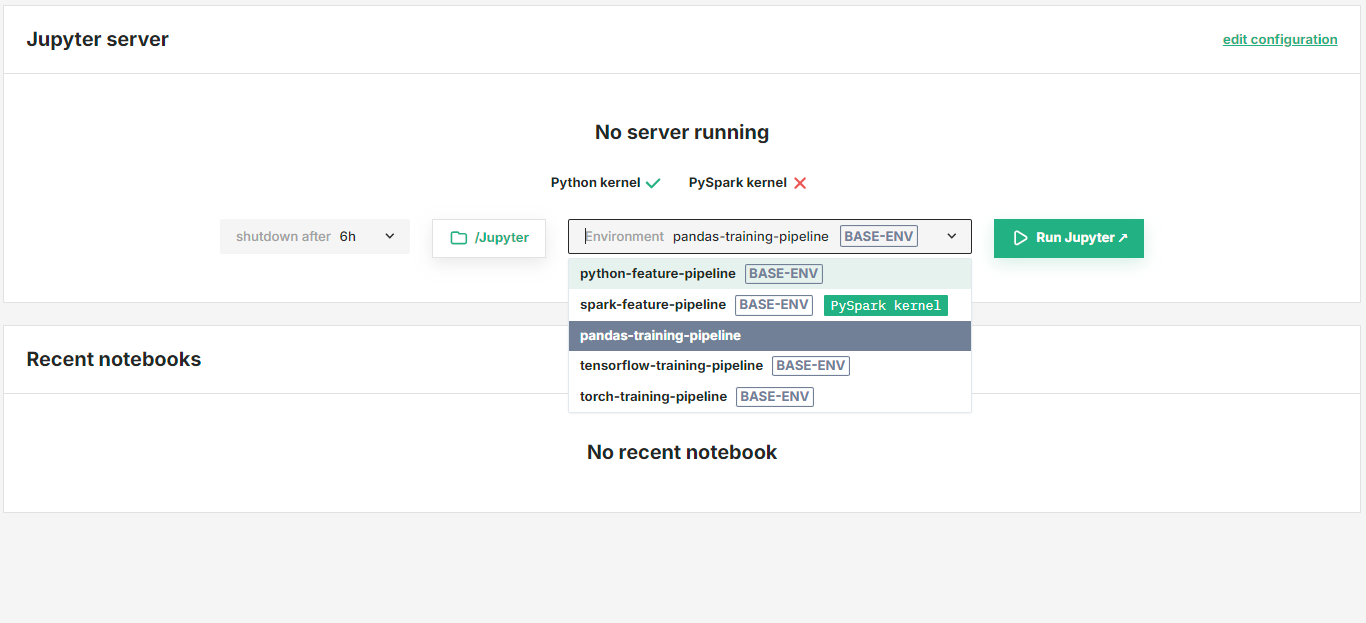Click the green checkmark beside Python kernel
Image resolution: width=1366 pixels, height=623 pixels.
(x=655, y=182)
